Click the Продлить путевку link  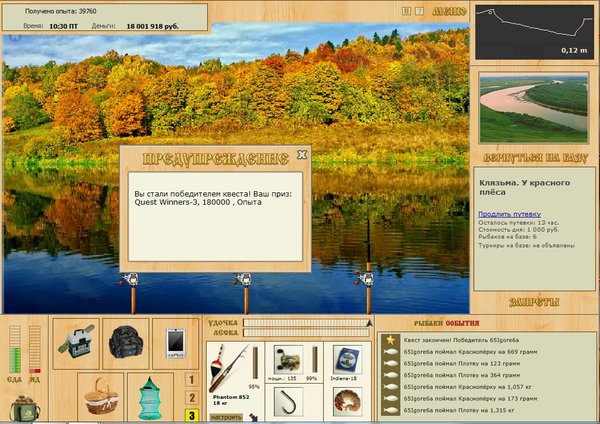tap(509, 214)
